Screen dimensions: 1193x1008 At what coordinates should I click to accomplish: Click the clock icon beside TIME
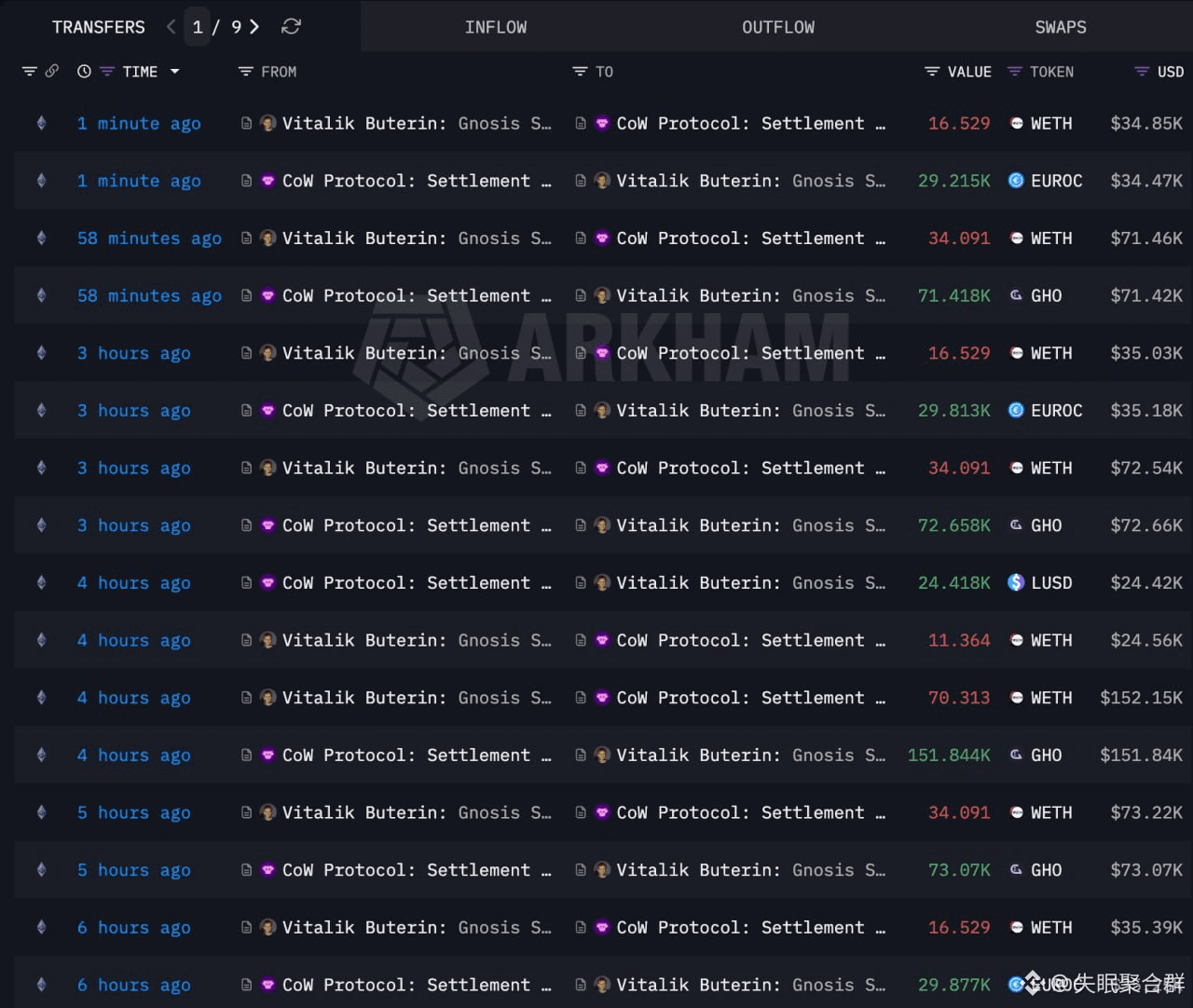tap(84, 72)
